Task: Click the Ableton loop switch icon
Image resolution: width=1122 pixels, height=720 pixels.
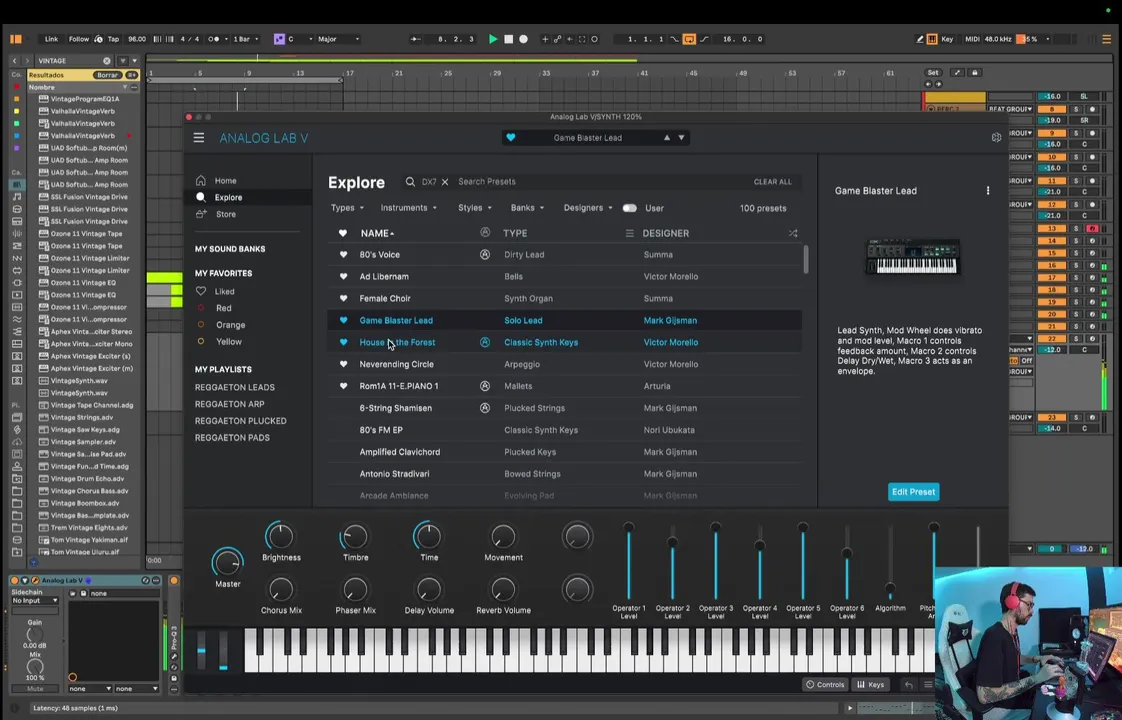Action: [x=689, y=39]
